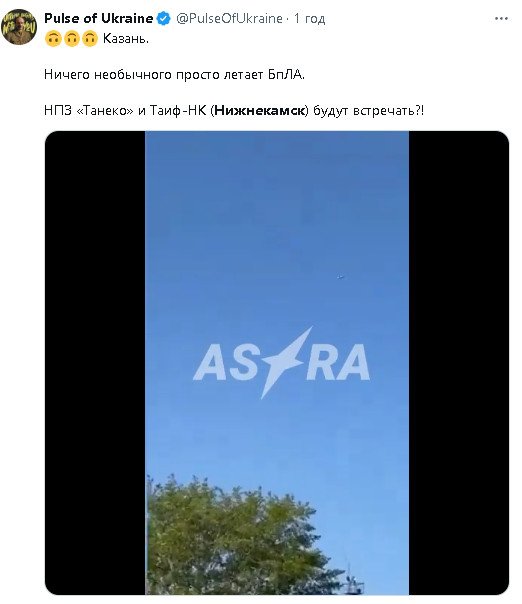Click the green tree in the video
This screenshot has width=522, height=604.
click(x=239, y=537)
